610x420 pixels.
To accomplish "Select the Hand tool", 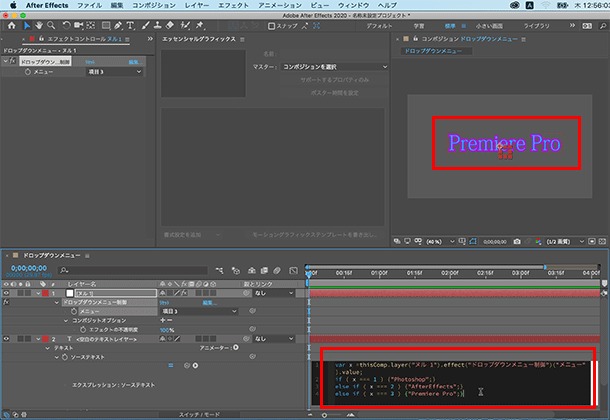I will click(39, 26).
